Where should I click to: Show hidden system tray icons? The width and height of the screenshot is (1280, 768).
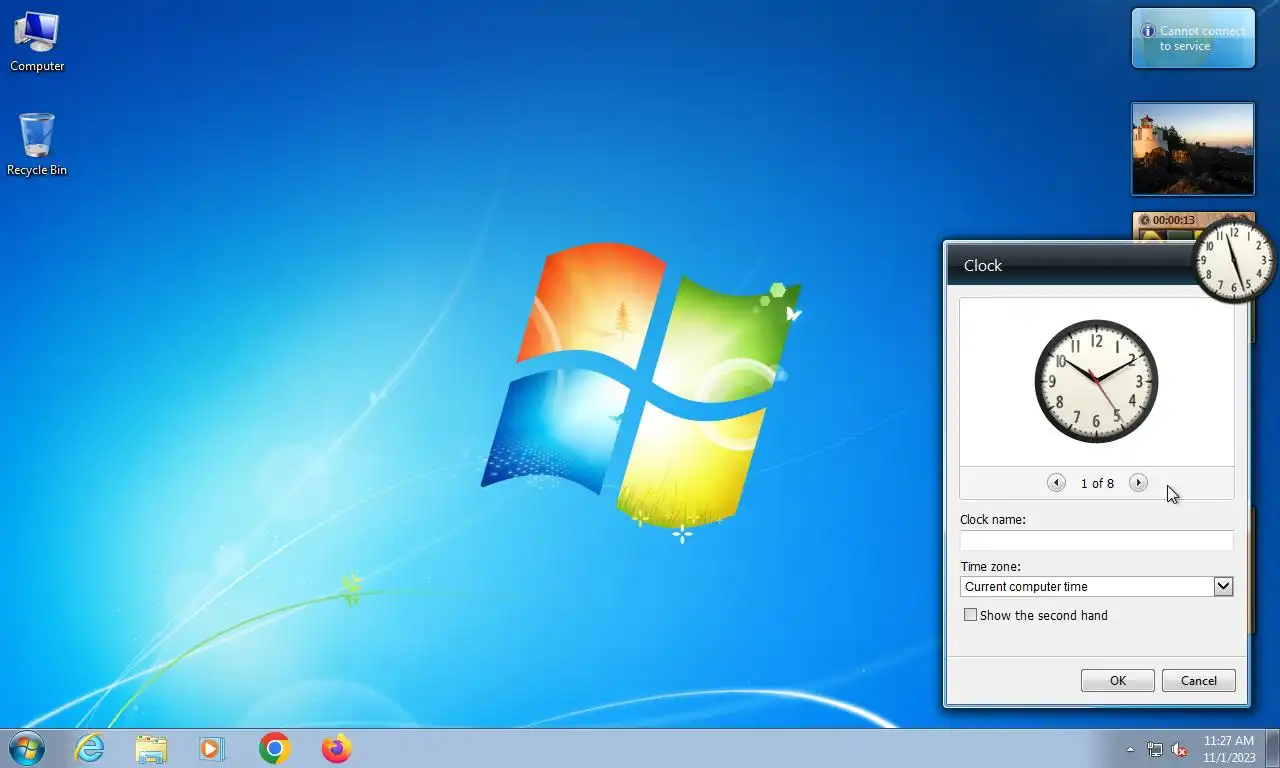click(1130, 749)
